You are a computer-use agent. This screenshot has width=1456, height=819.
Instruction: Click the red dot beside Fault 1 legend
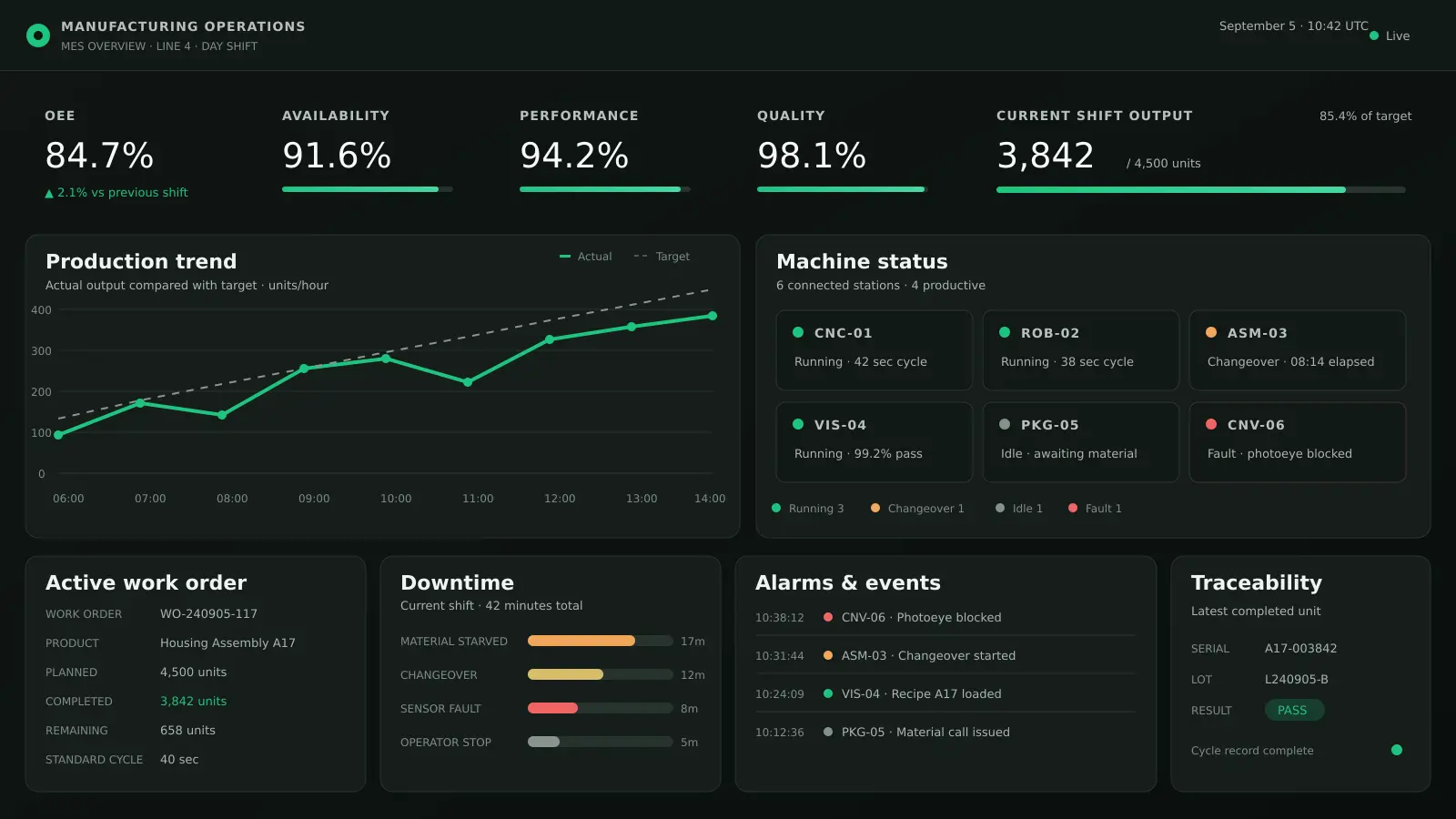pyautogui.click(x=1073, y=508)
